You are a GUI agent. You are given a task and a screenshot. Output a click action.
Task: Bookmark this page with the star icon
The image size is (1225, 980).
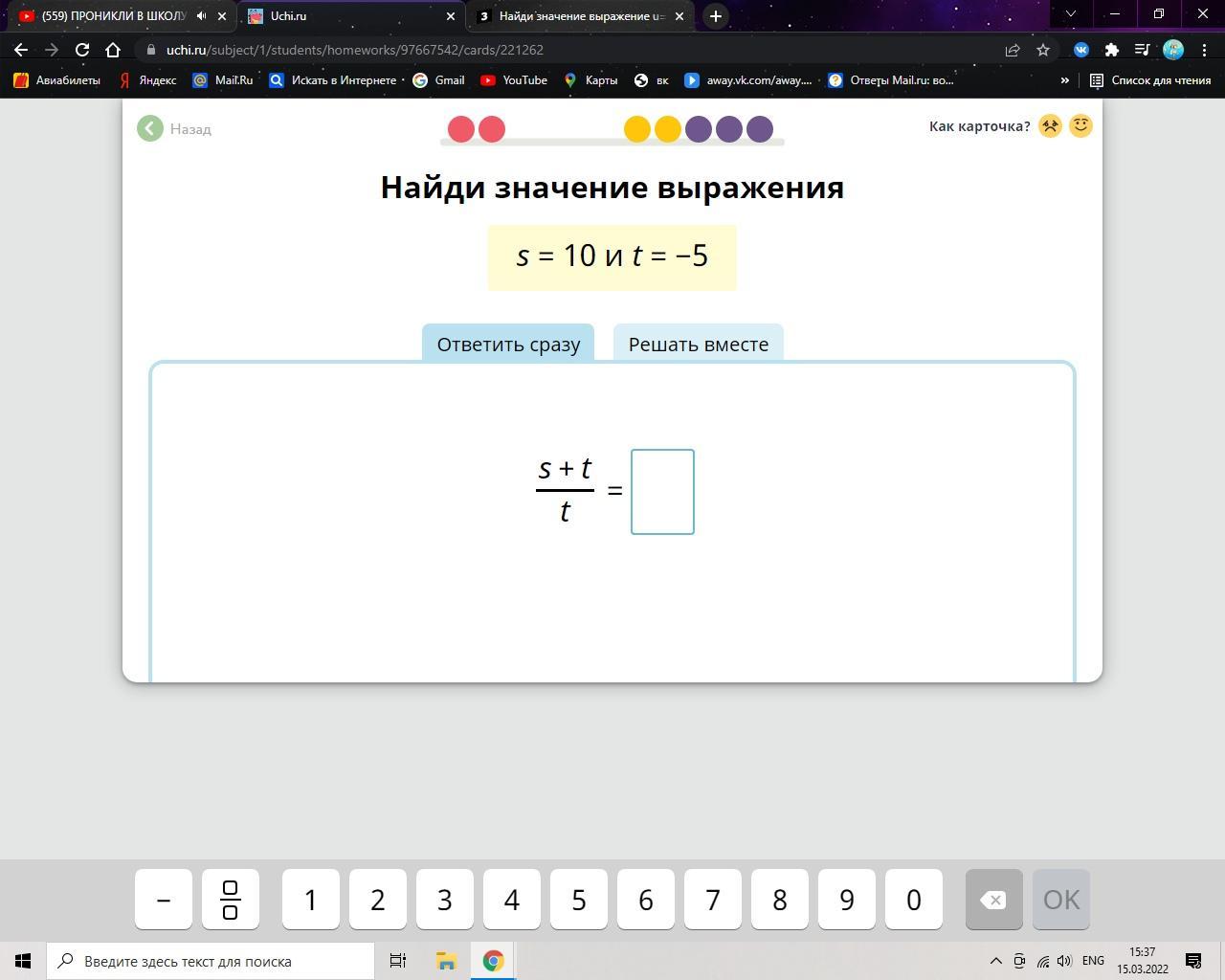1043,50
